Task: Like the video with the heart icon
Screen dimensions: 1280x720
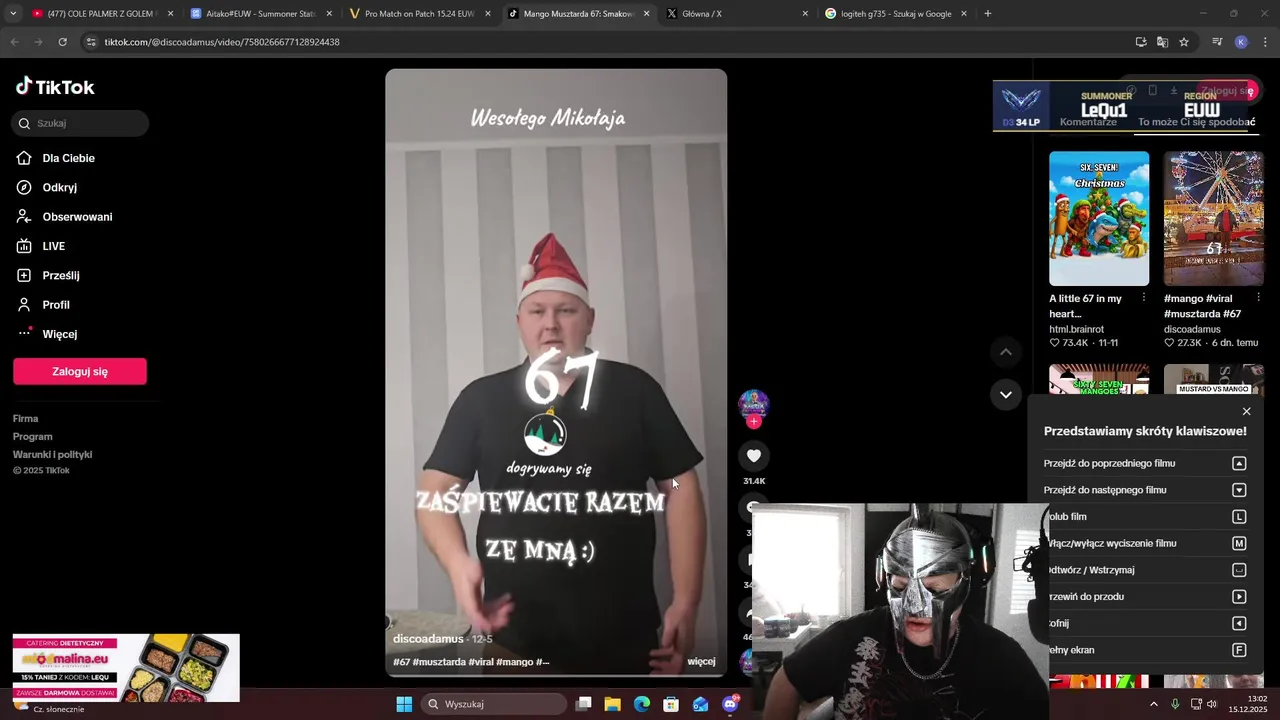Action: coord(754,456)
